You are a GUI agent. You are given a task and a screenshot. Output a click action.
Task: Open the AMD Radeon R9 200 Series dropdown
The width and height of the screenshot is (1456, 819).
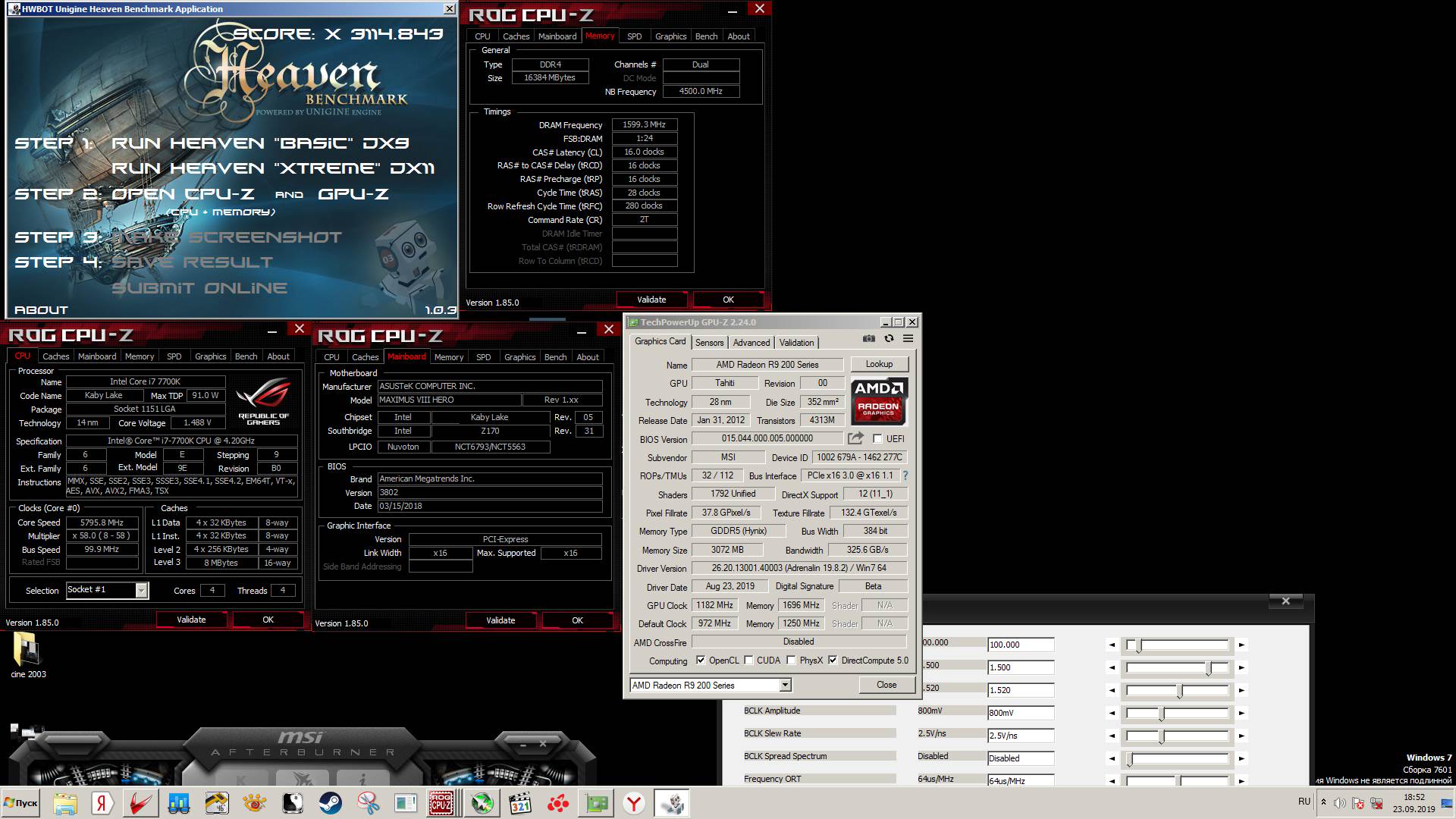click(x=785, y=686)
